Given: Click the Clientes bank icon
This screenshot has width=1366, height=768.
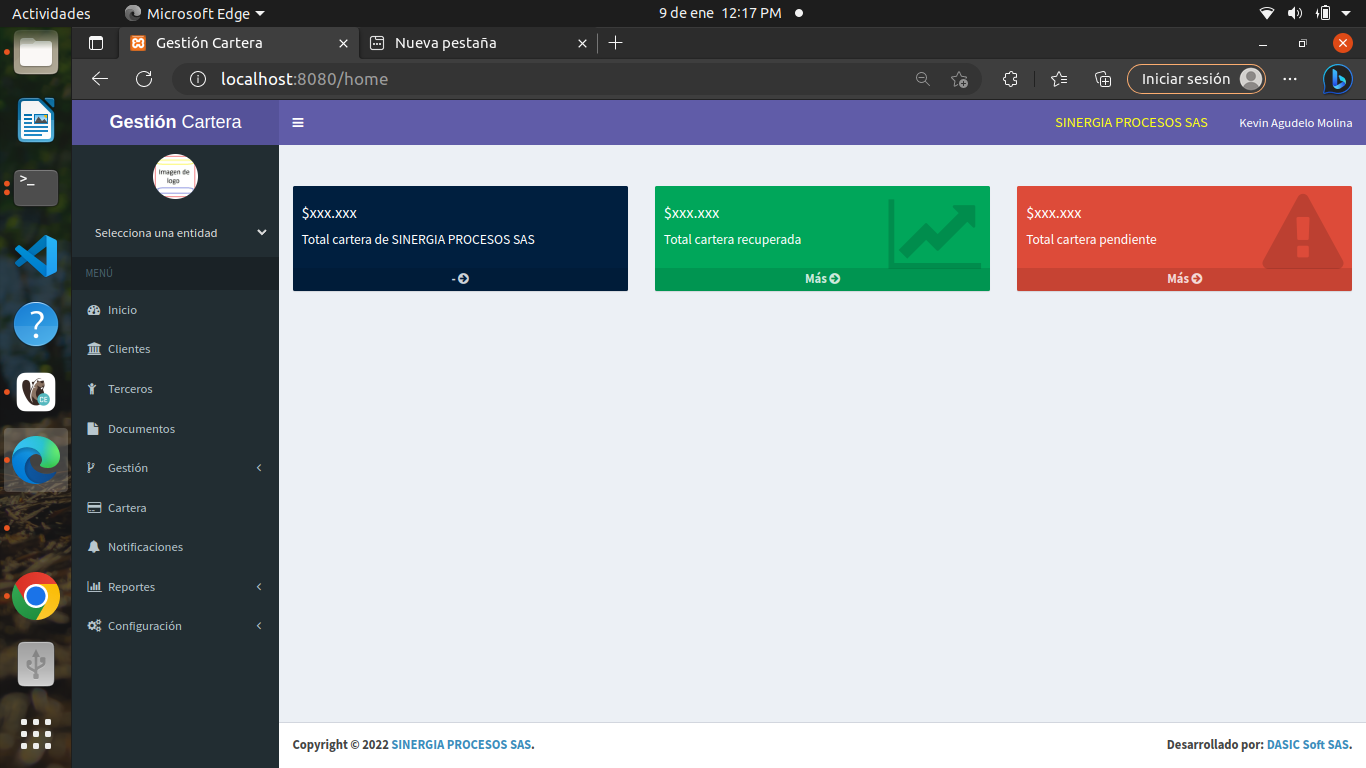Looking at the screenshot, I should click(x=94, y=349).
